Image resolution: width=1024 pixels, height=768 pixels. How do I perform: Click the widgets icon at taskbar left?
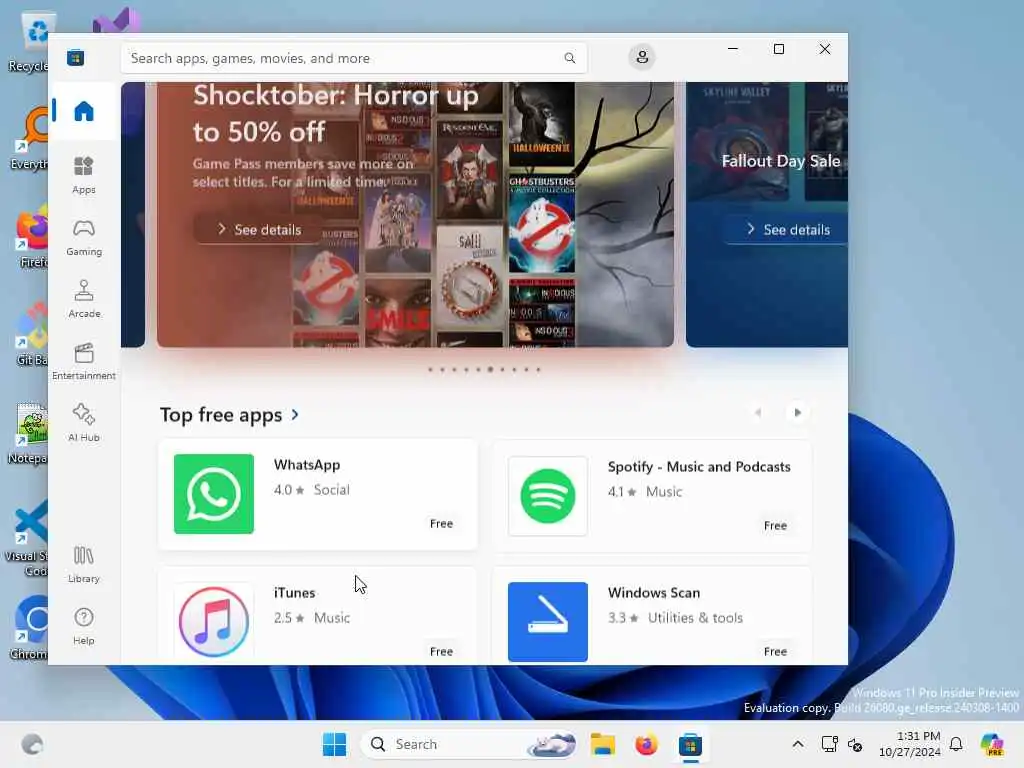pyautogui.click(x=32, y=744)
